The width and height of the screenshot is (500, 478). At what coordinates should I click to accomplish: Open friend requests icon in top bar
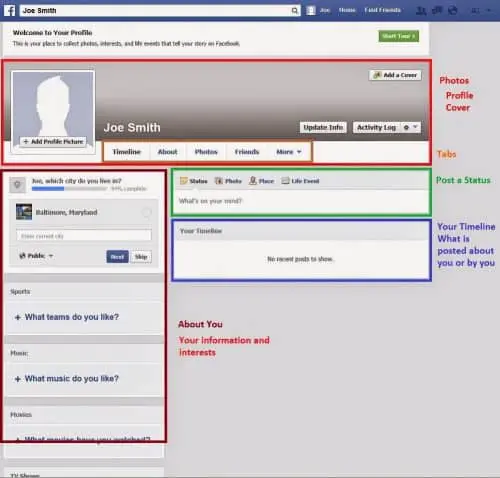pos(421,11)
